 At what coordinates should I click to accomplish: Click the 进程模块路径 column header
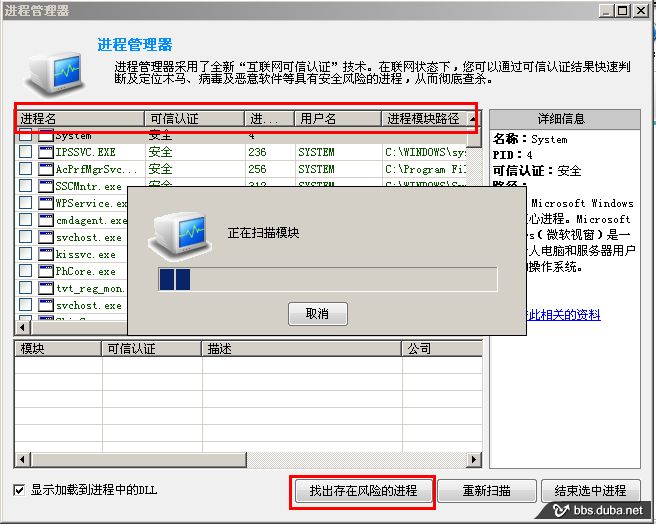click(423, 119)
